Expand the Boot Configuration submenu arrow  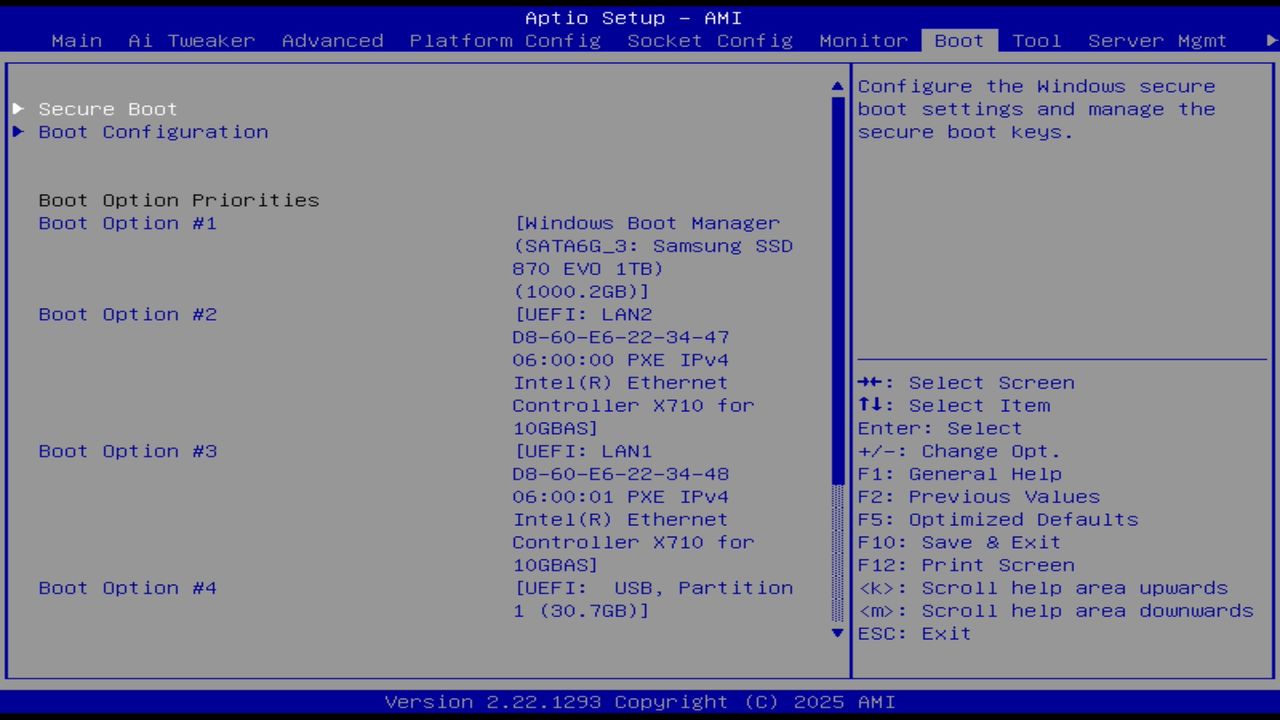(17, 131)
